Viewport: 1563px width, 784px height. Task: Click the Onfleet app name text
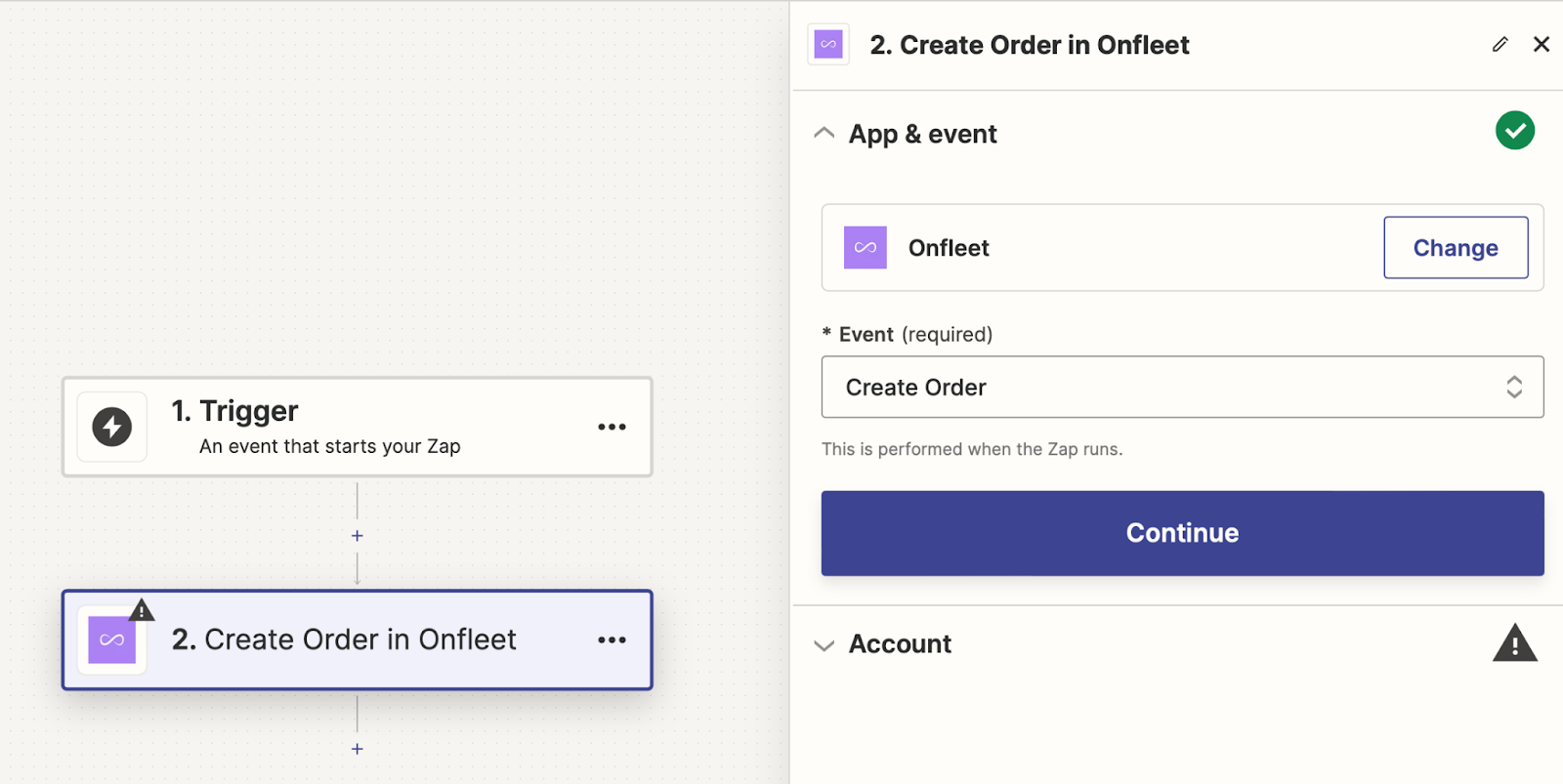[949, 248]
